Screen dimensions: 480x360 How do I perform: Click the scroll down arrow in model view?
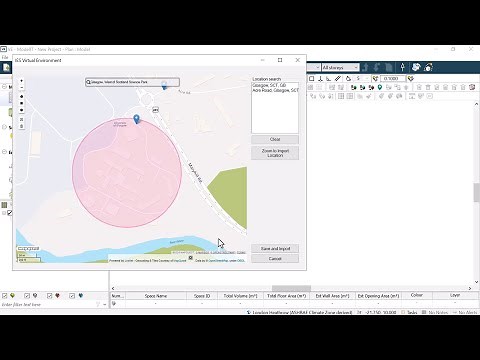click(476, 282)
